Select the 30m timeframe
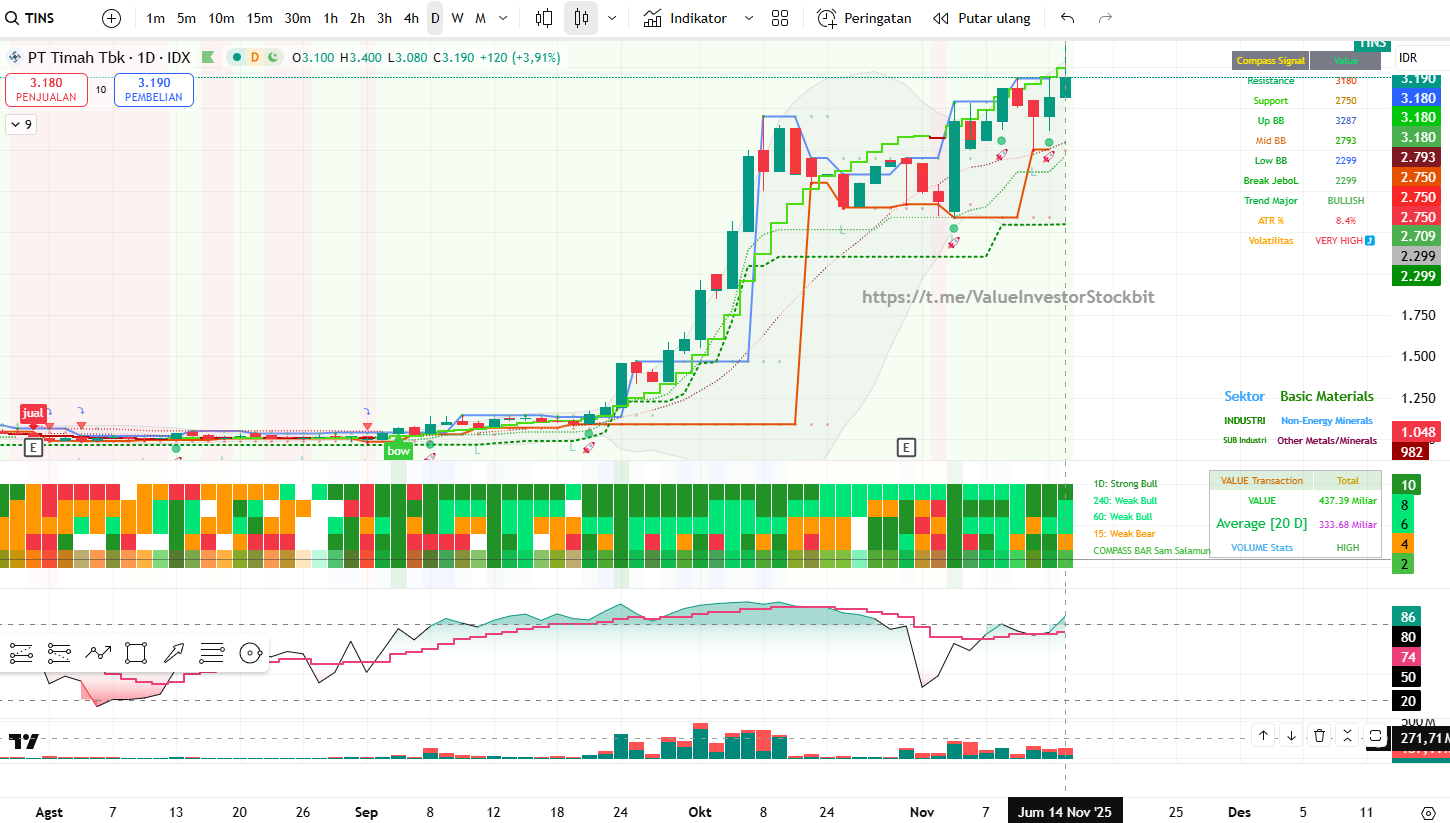The width and height of the screenshot is (1450, 823). (297, 18)
